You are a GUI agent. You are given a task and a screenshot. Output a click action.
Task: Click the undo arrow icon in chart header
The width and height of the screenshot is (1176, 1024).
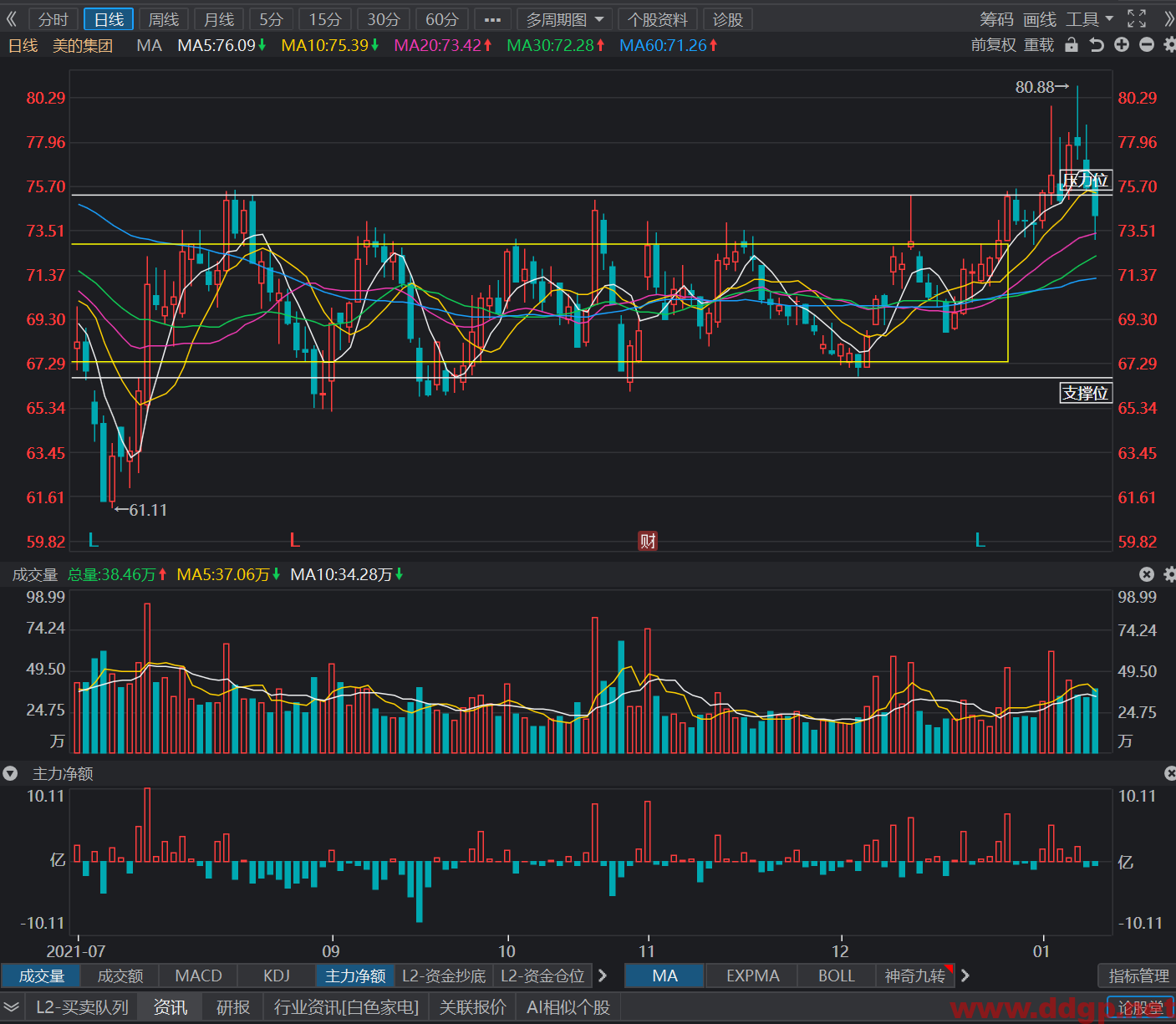(x=1097, y=45)
